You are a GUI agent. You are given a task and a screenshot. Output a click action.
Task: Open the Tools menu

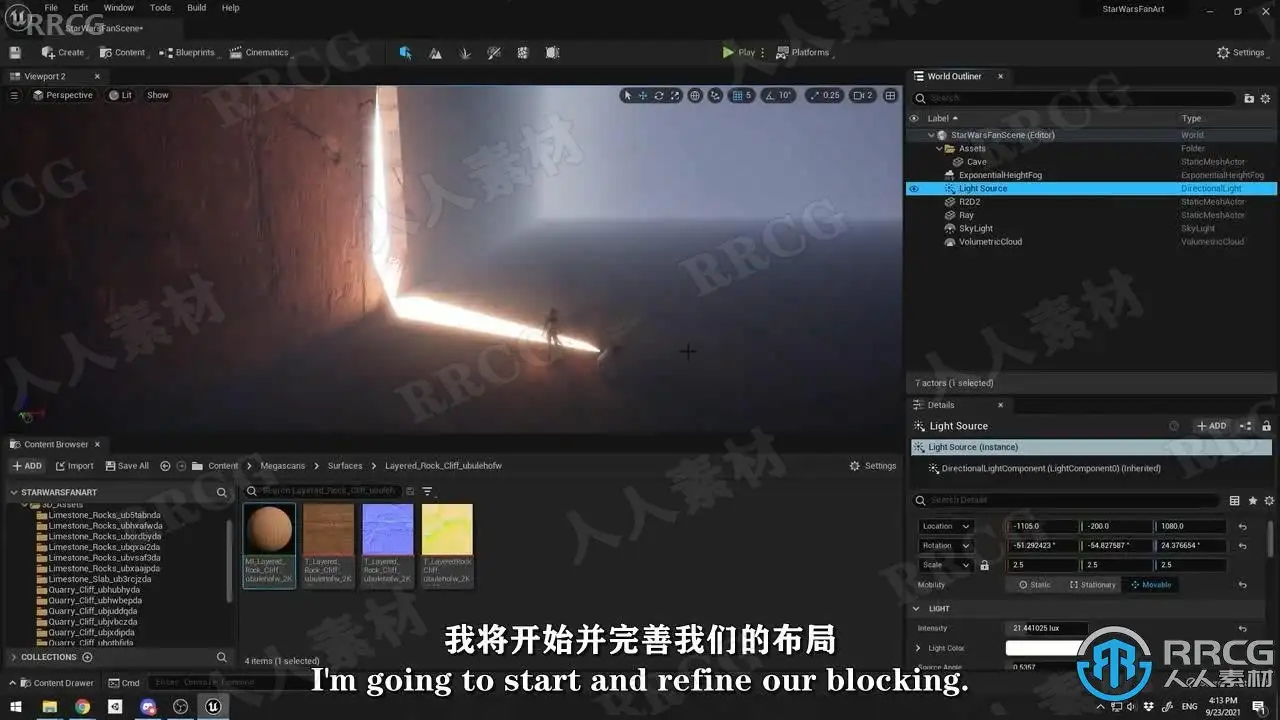(x=160, y=8)
